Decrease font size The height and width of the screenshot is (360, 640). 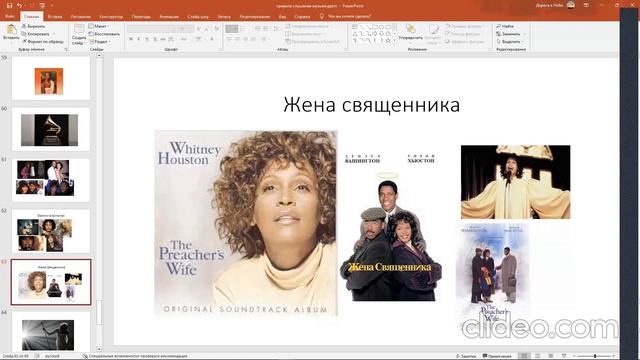coord(207,29)
